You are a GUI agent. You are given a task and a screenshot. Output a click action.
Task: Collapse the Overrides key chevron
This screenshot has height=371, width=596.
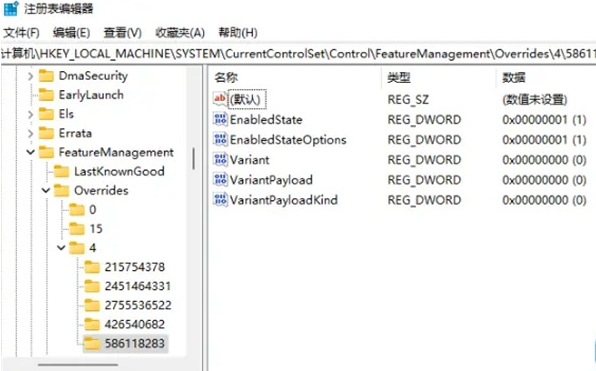coord(46,190)
